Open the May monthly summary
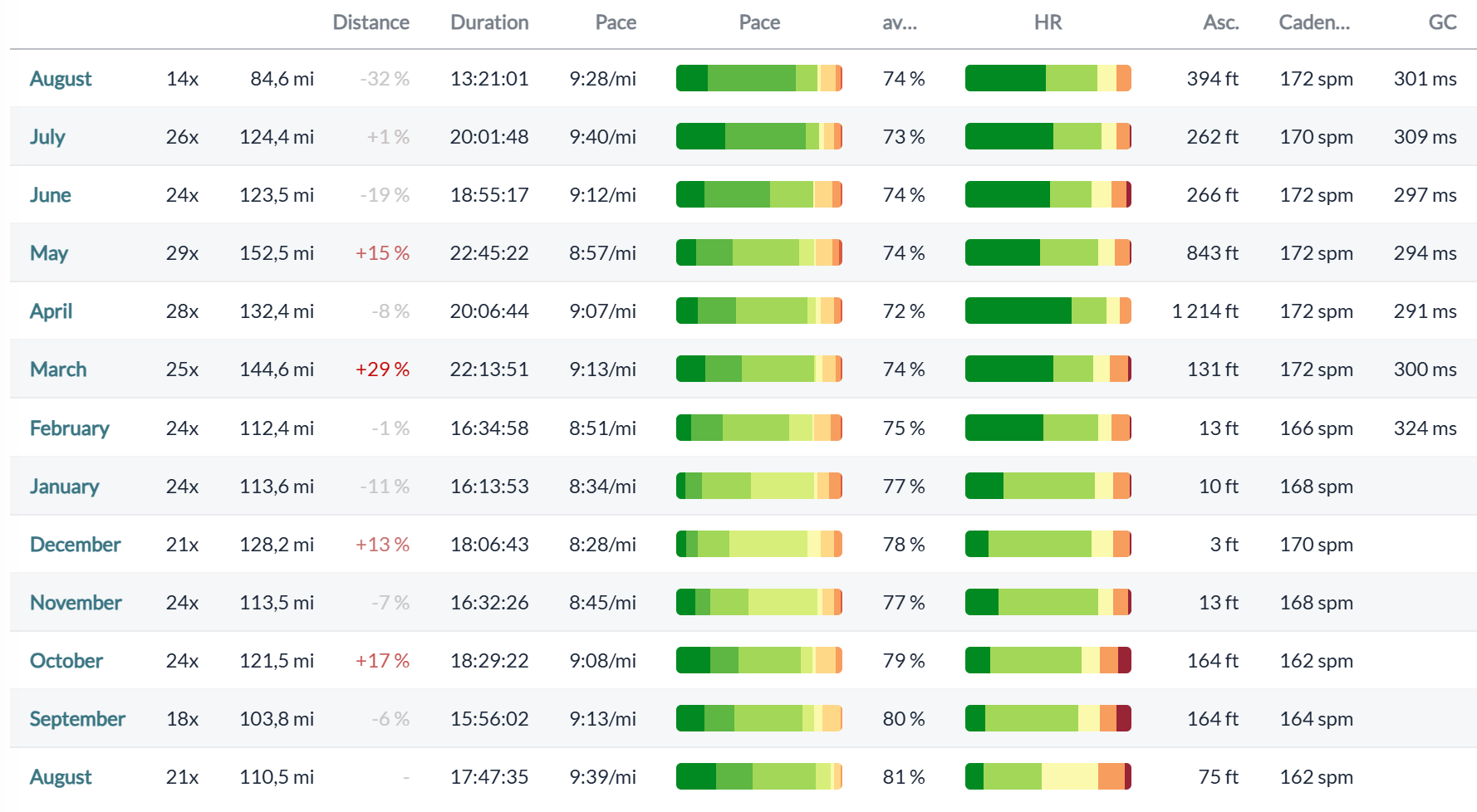Viewport: 1477px width, 812px height. [x=49, y=253]
